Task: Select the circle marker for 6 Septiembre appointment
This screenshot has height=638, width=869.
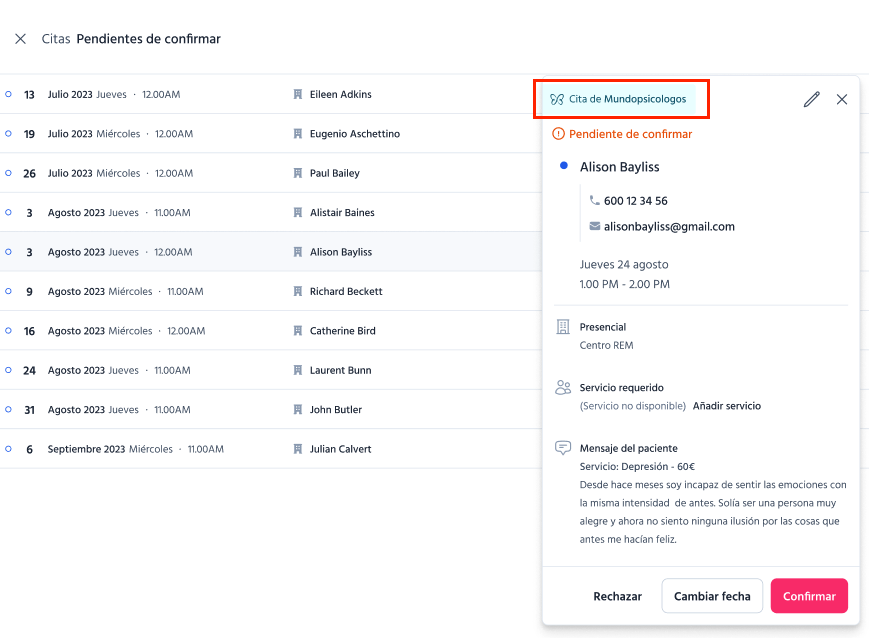Action: click(8, 449)
